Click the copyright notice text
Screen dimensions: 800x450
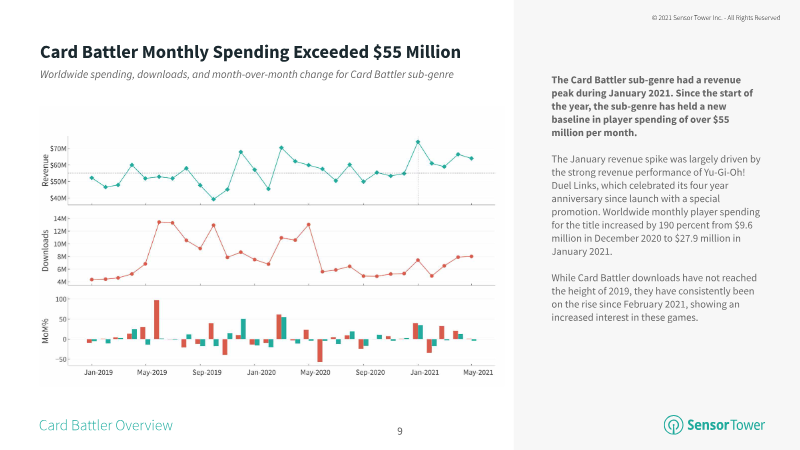(716, 17)
